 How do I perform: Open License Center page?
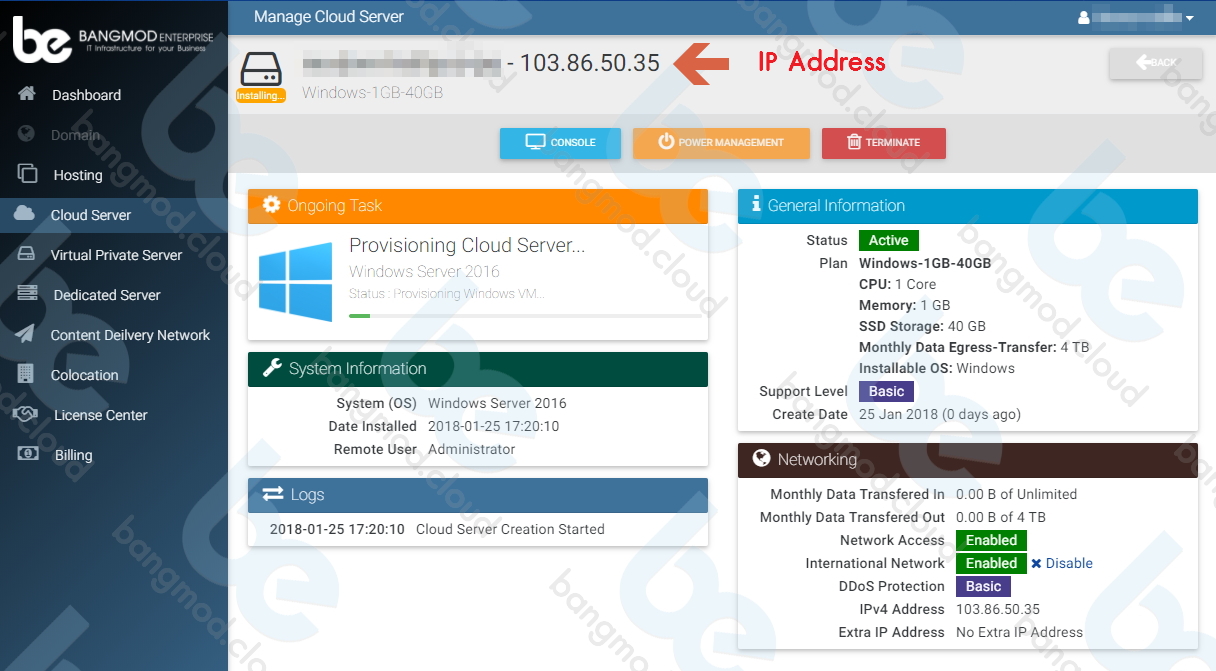pos(100,415)
